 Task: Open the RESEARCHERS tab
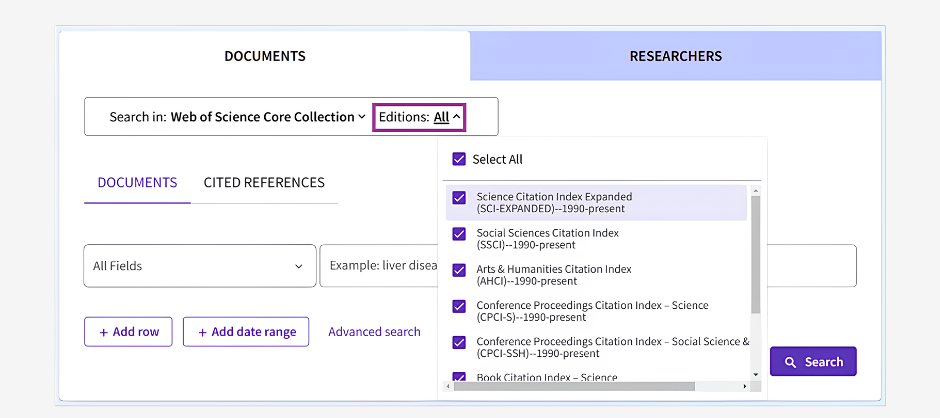(676, 56)
